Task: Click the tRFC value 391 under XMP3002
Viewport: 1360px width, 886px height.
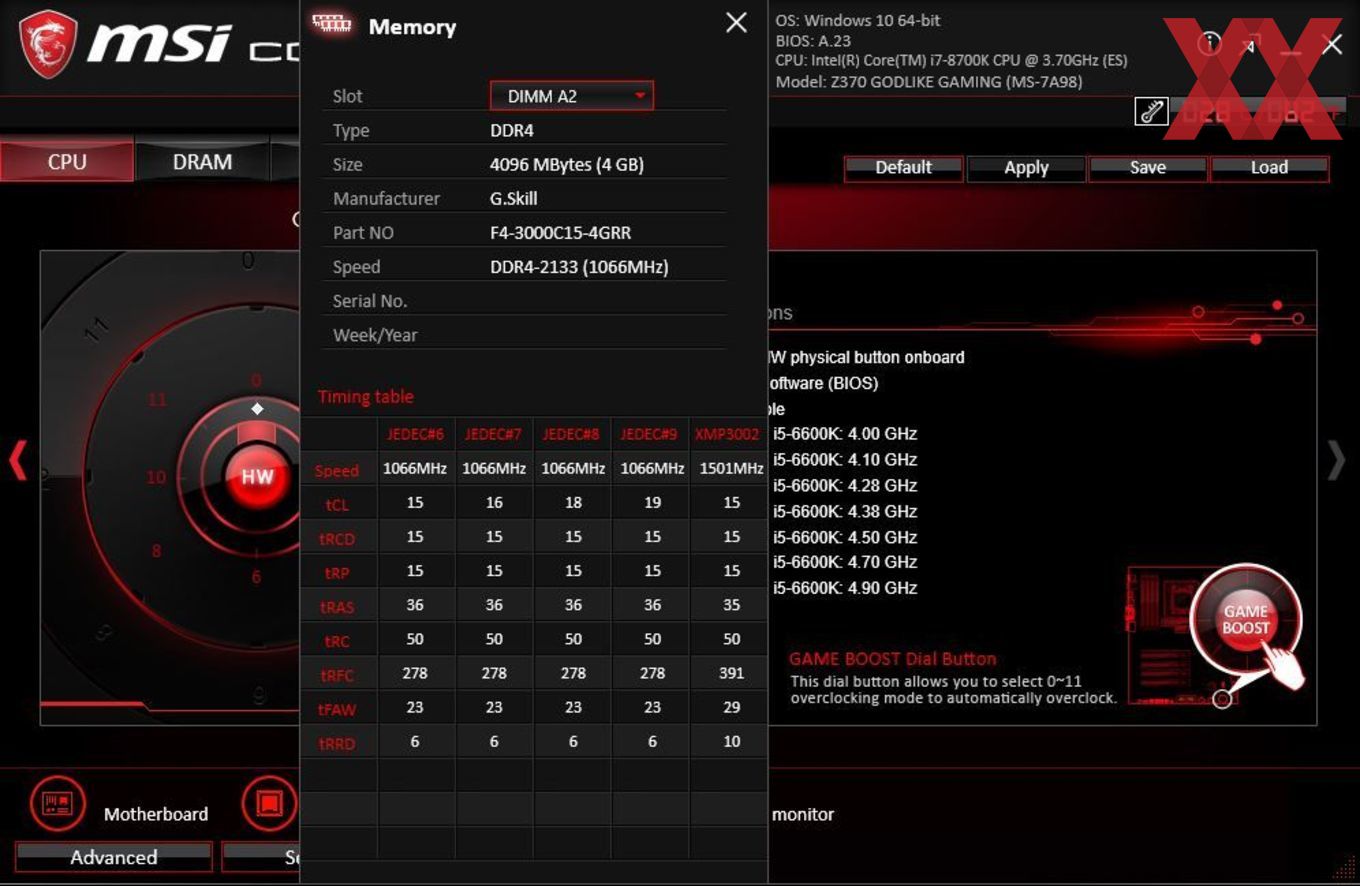Action: tap(731, 673)
